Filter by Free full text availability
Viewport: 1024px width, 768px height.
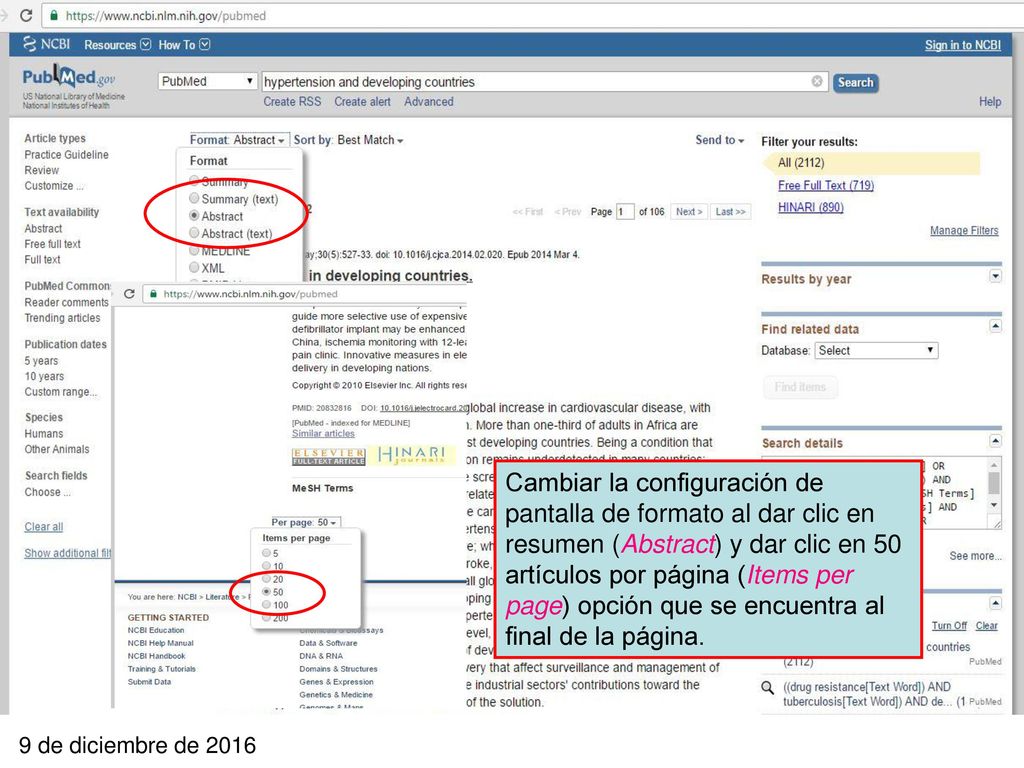[x=52, y=244]
